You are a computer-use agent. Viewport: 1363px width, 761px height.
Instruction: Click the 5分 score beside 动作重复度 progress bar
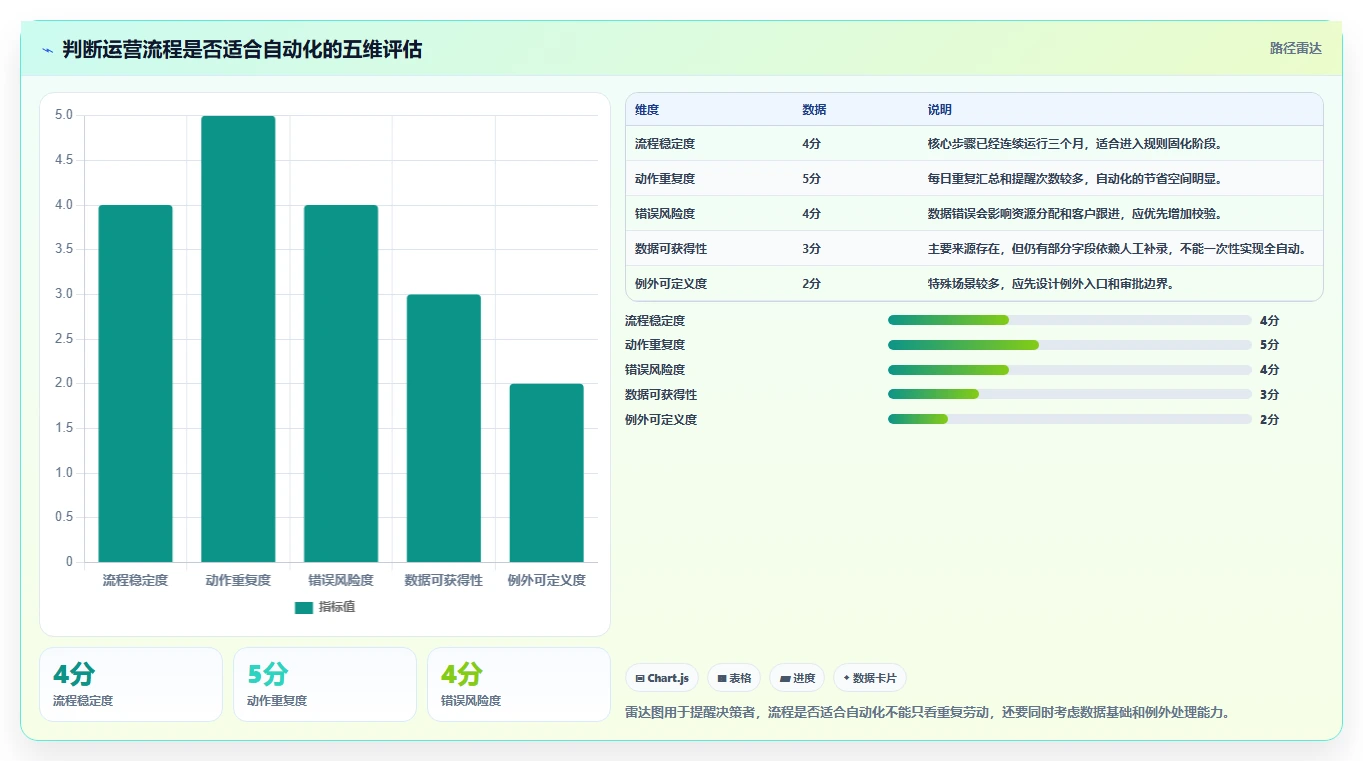(x=1269, y=345)
